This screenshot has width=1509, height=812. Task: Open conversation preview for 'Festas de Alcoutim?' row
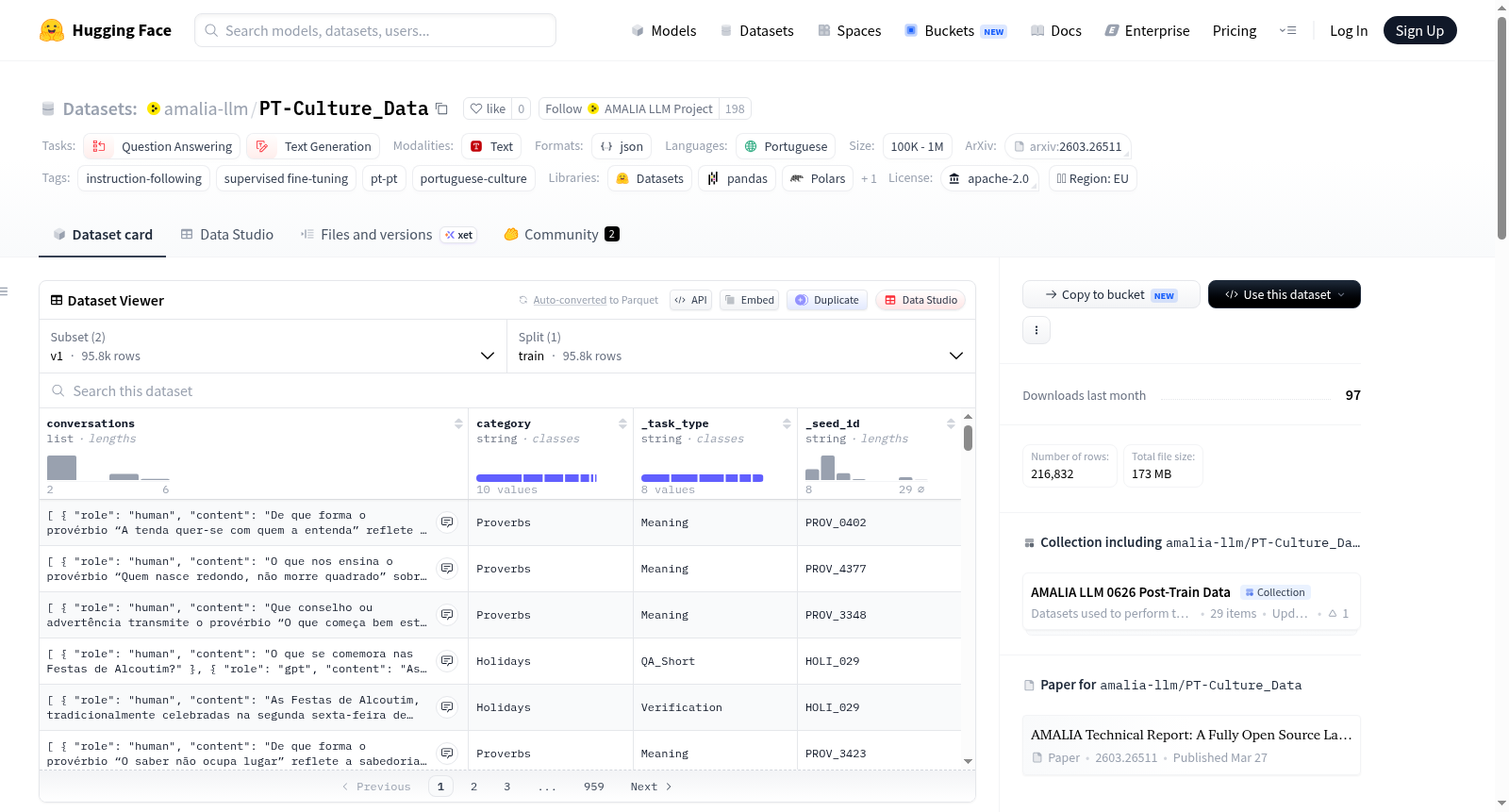447,661
